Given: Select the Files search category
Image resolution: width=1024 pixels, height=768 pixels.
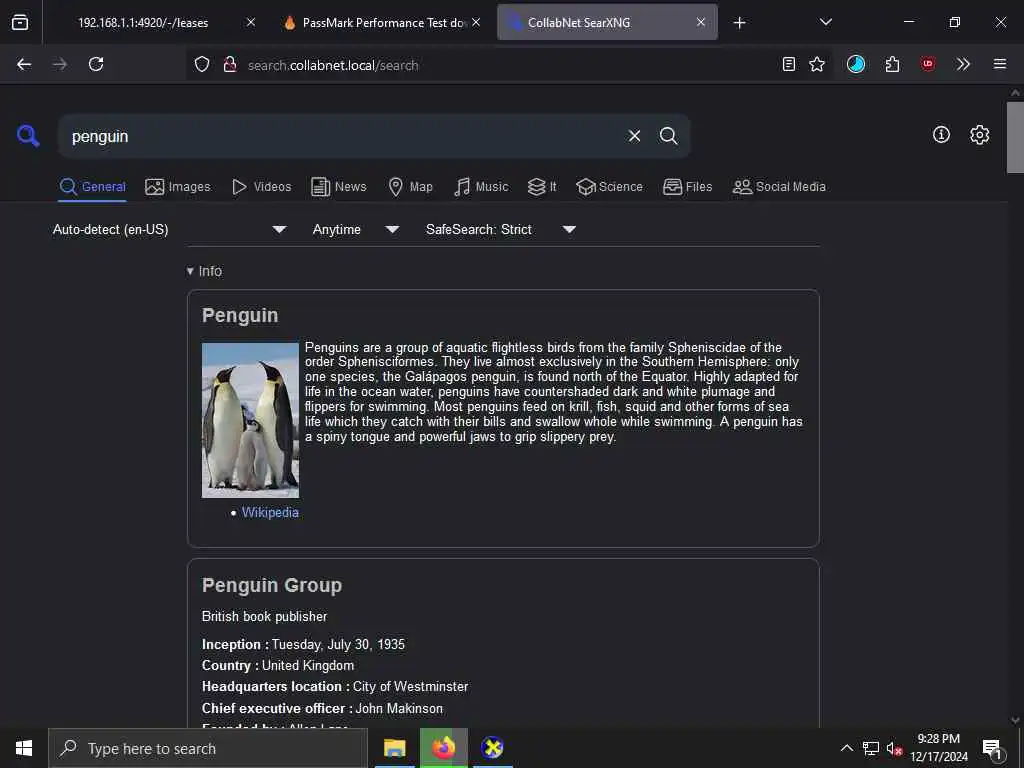Looking at the screenshot, I should (687, 187).
